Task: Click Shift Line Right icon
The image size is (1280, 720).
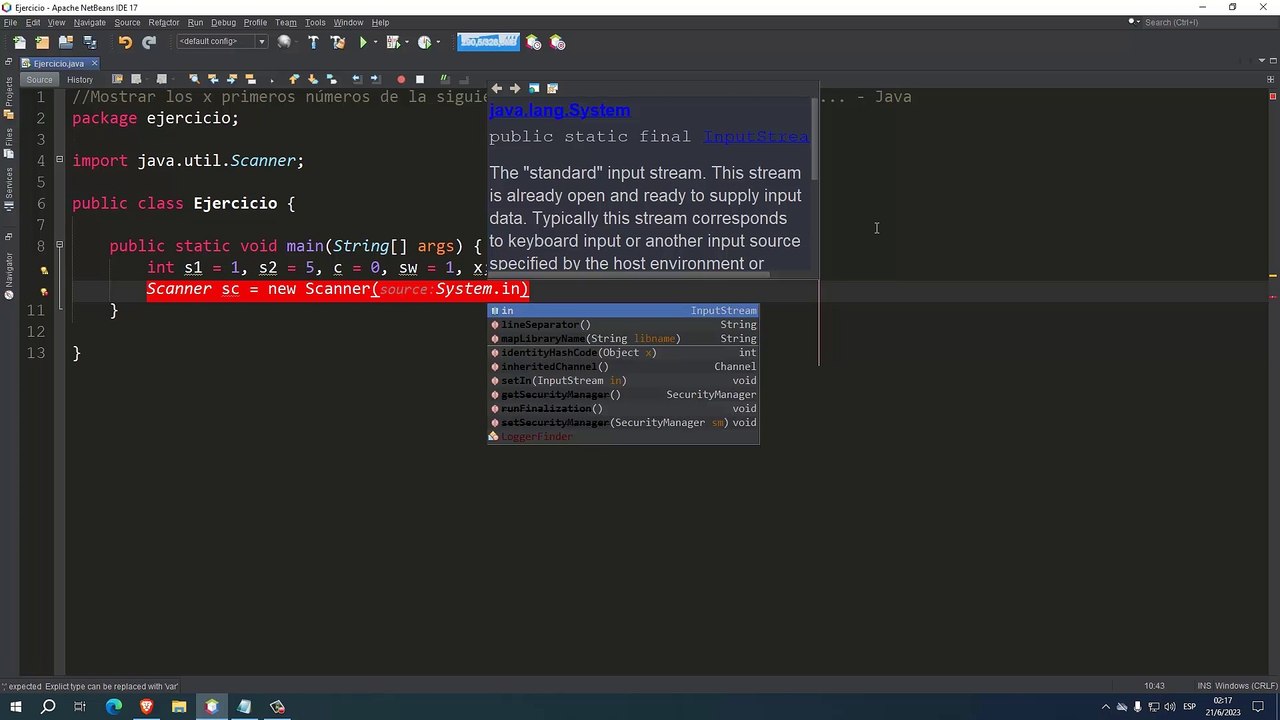Action: pos(375,79)
